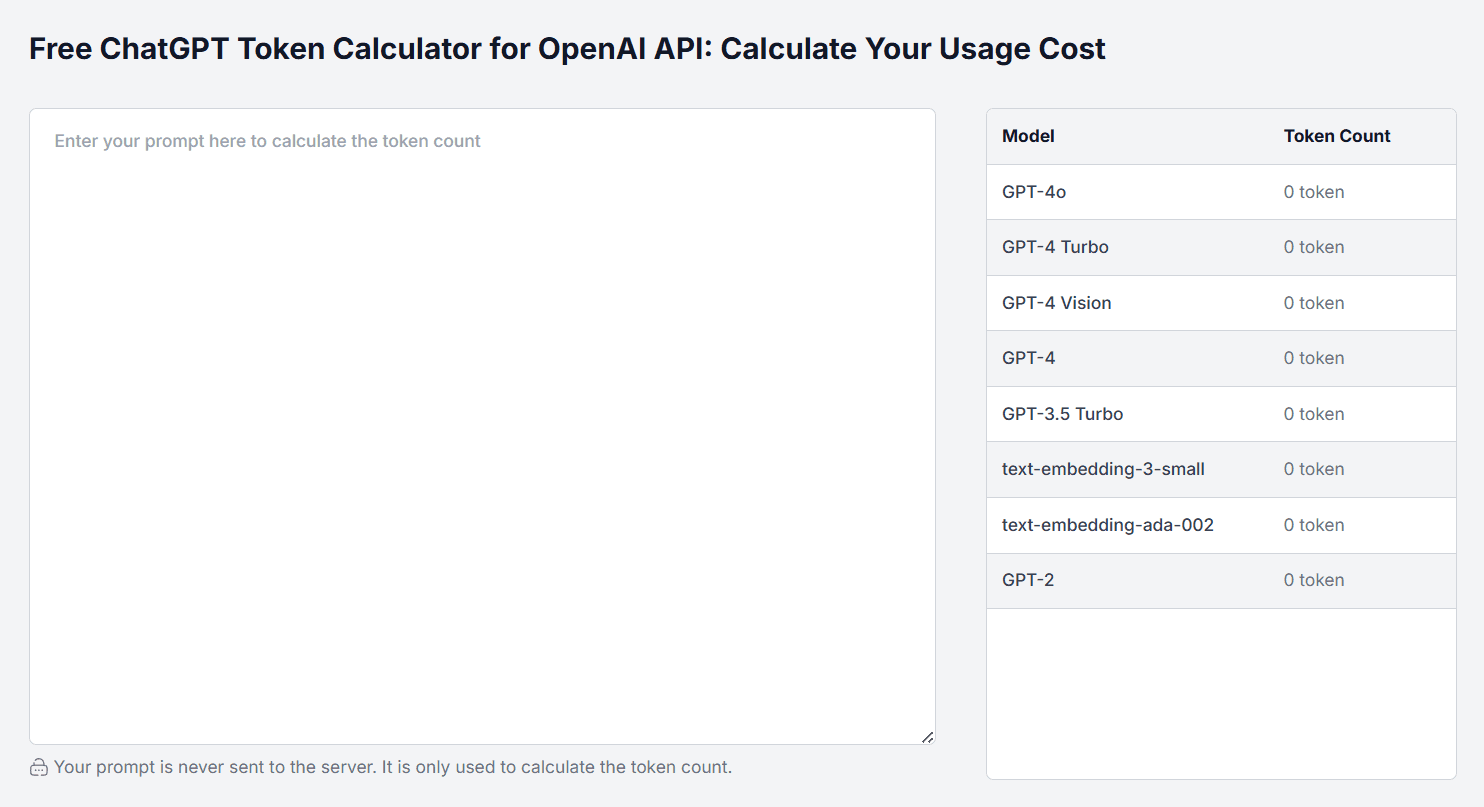Viewport: 1484px width, 807px height.
Task: Click the GPT-3.5 Turbo token count value
Action: point(1314,414)
